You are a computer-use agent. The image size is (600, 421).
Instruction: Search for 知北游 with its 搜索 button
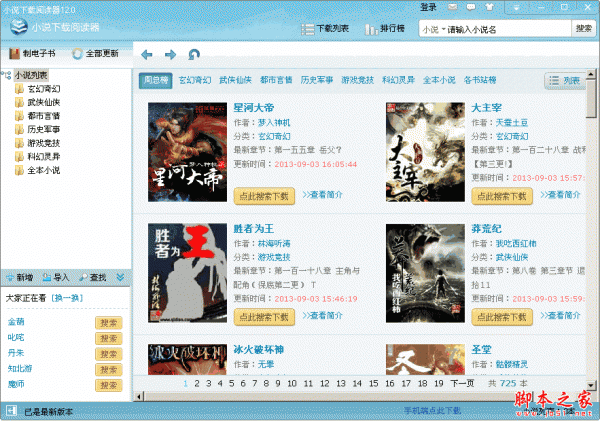click(x=109, y=370)
